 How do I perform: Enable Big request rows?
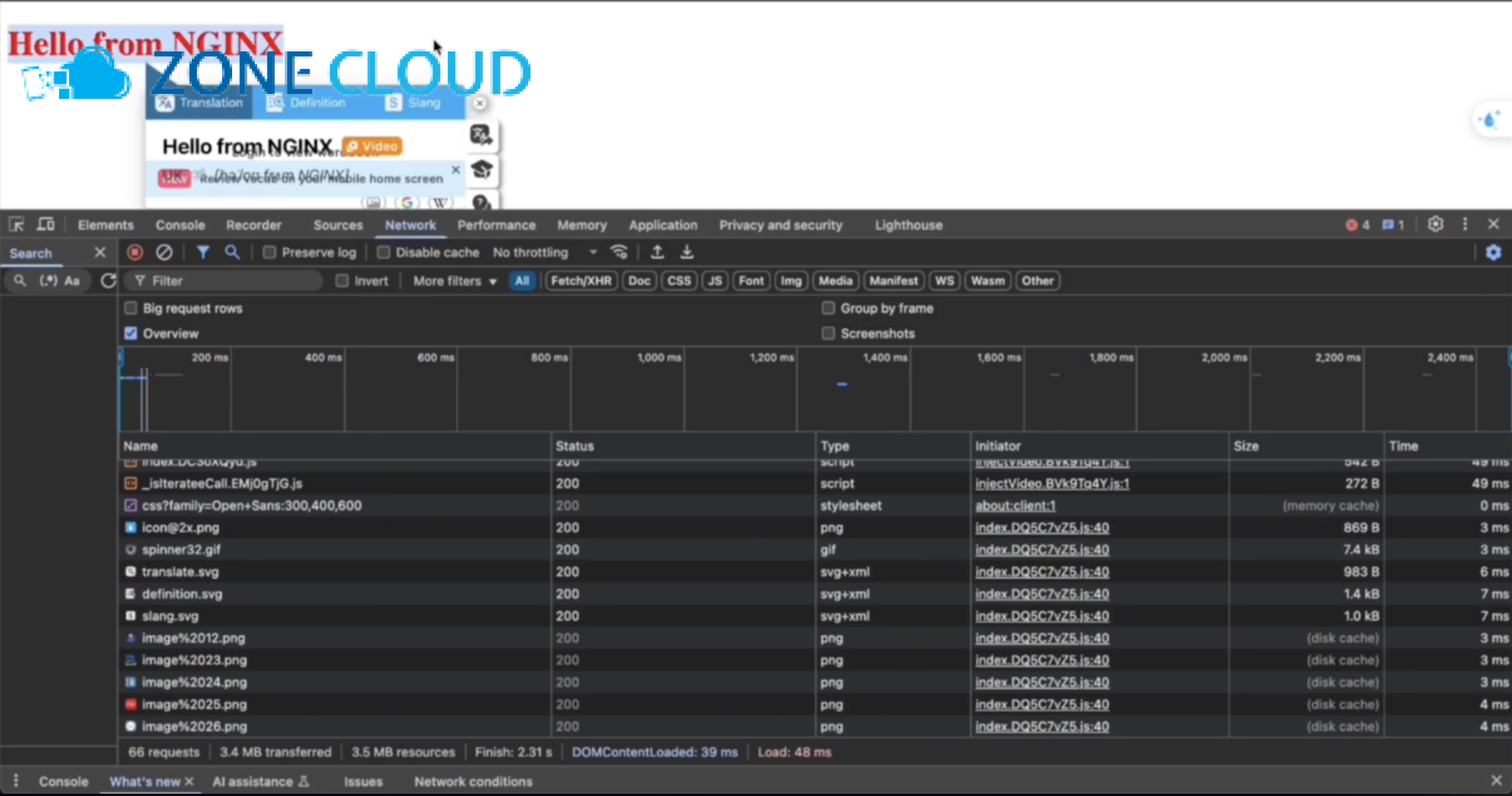pyautogui.click(x=131, y=308)
